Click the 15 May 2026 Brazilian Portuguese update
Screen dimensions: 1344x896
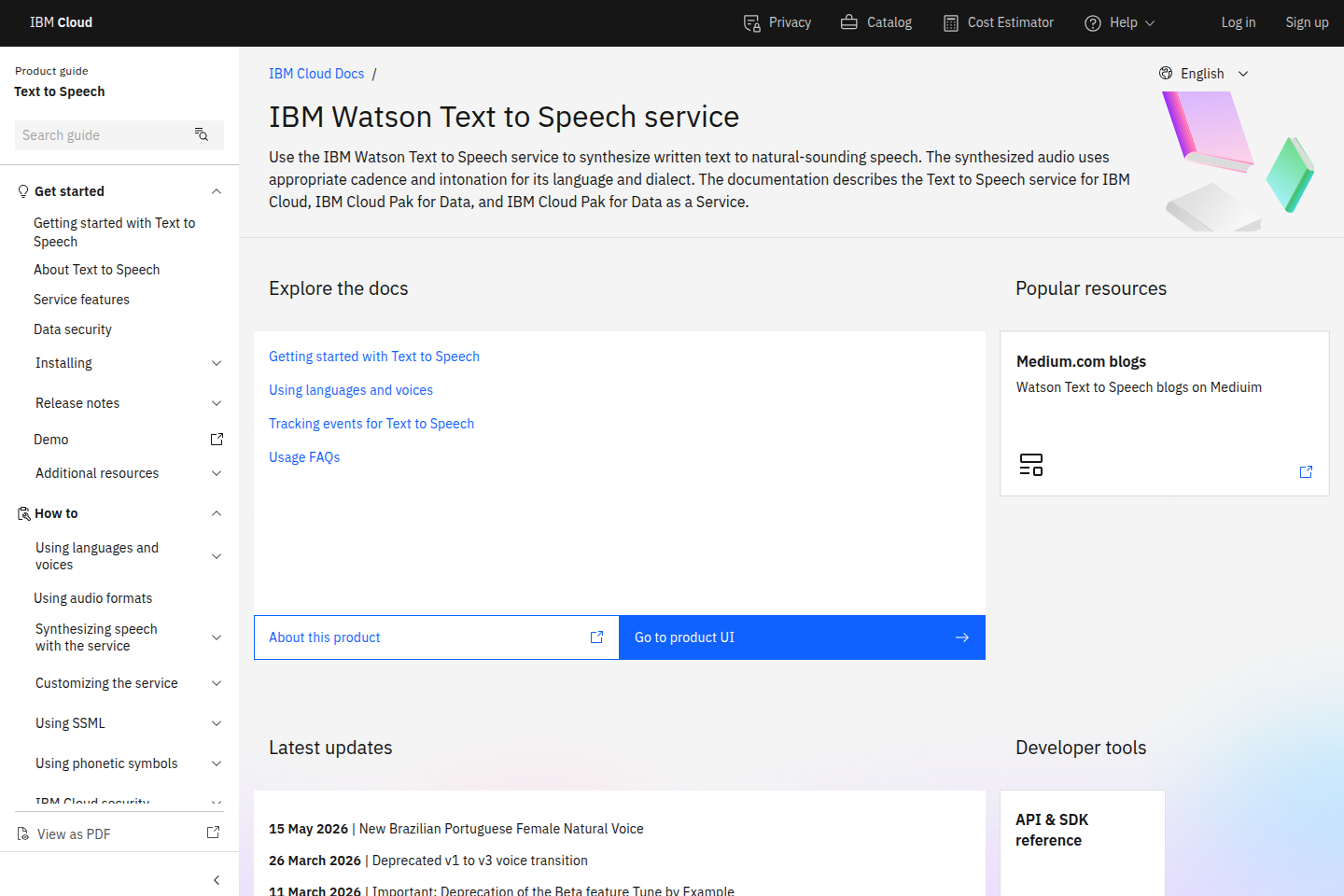[456, 829]
